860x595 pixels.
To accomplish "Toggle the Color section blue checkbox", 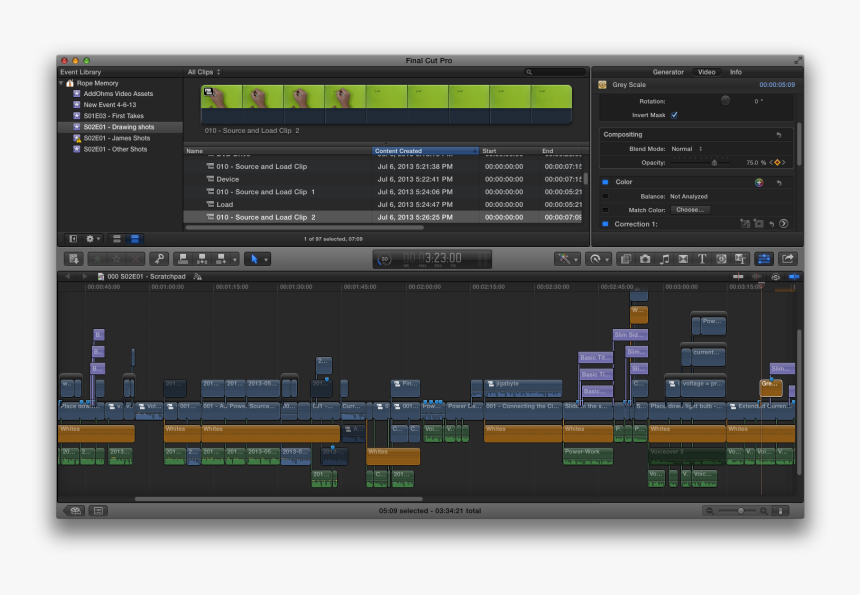I will click(x=606, y=182).
